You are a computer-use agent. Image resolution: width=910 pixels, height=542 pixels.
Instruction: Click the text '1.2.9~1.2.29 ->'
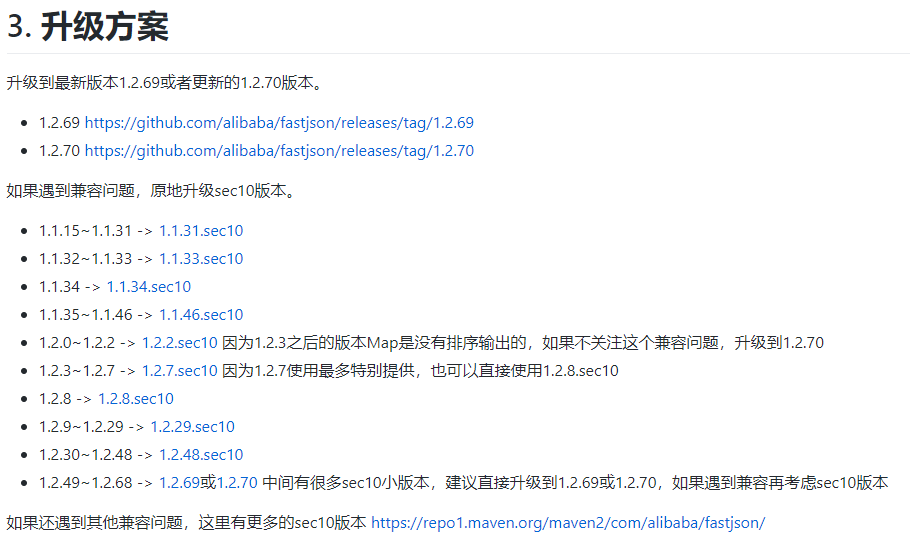coord(92,427)
